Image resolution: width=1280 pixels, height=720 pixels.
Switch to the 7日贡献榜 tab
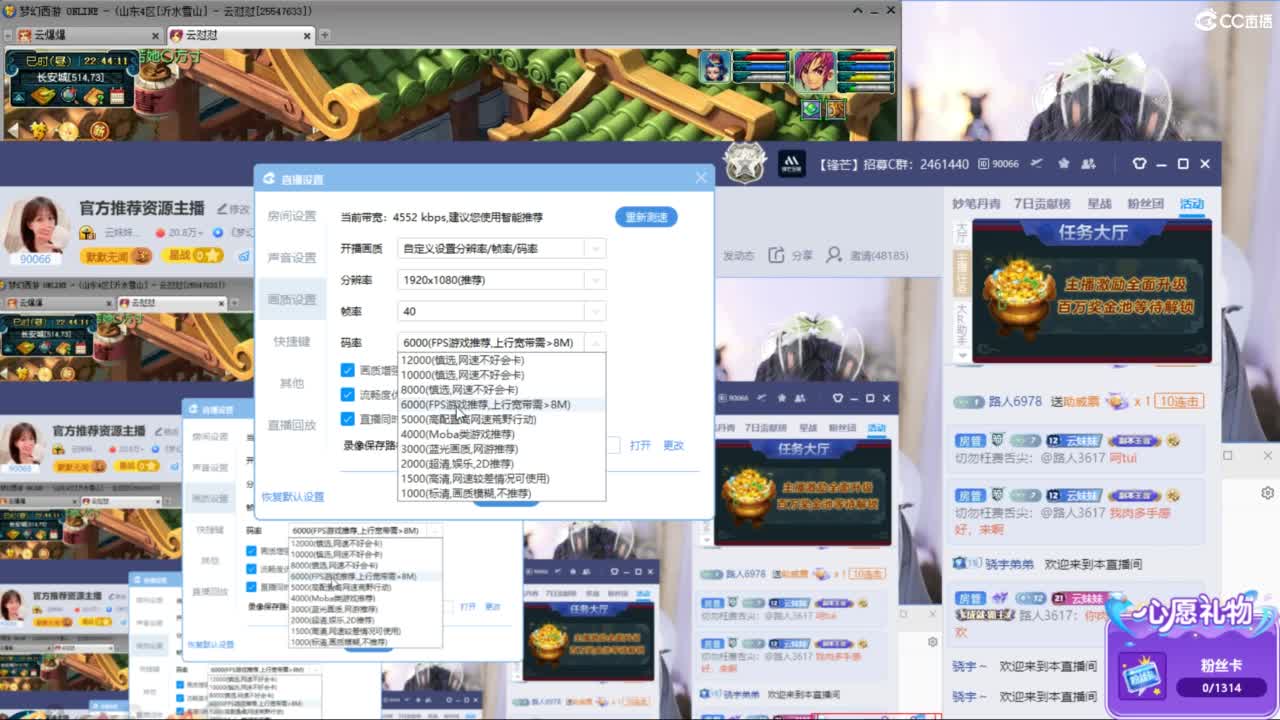pyautogui.click(x=1042, y=204)
